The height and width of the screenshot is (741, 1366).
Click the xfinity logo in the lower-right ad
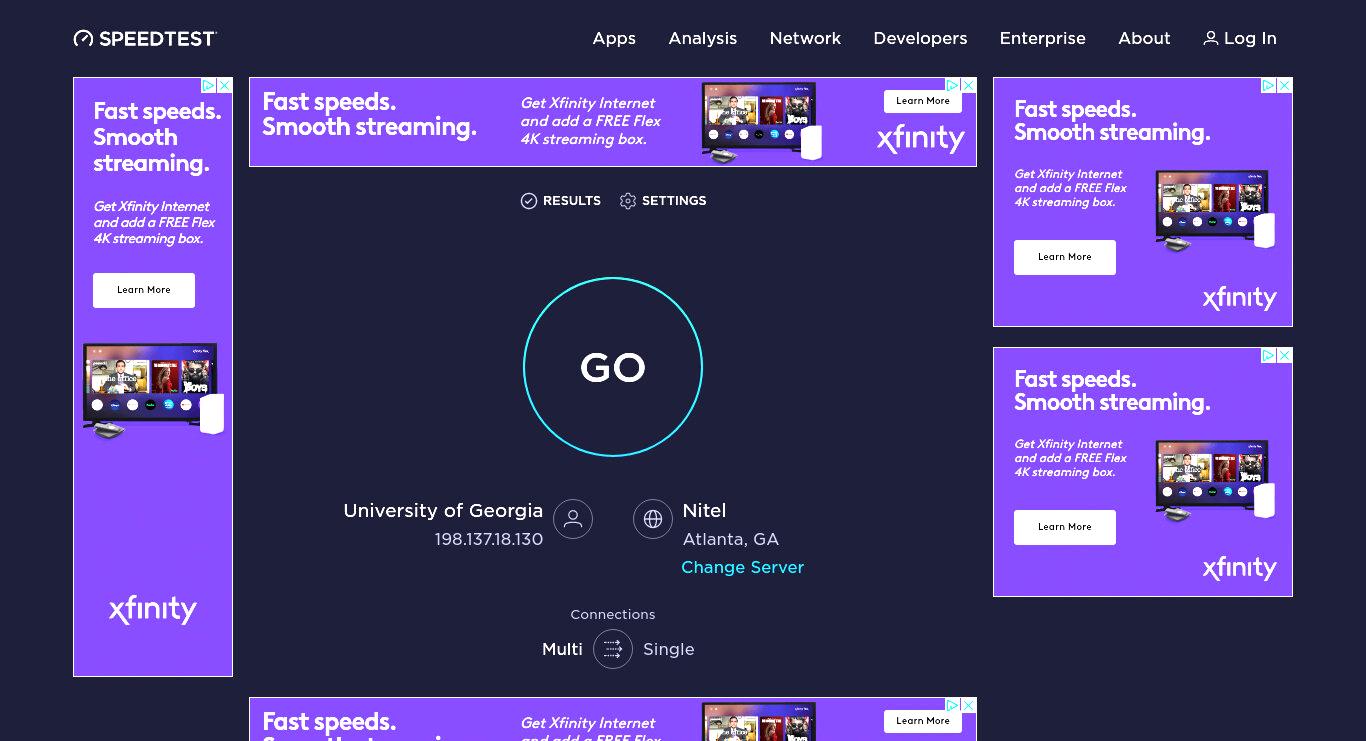click(1239, 568)
